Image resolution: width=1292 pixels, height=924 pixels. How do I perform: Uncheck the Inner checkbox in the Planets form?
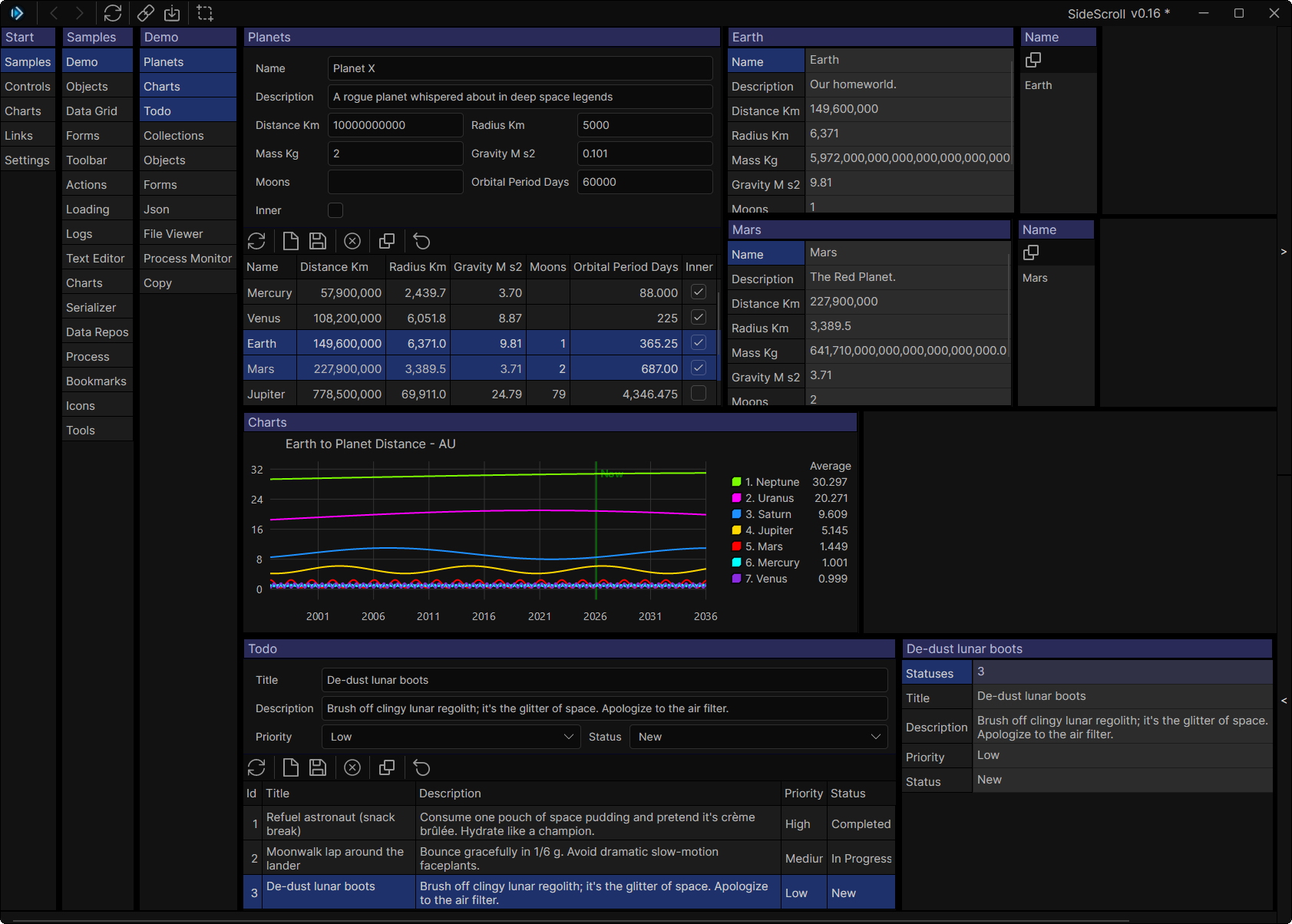pos(335,210)
